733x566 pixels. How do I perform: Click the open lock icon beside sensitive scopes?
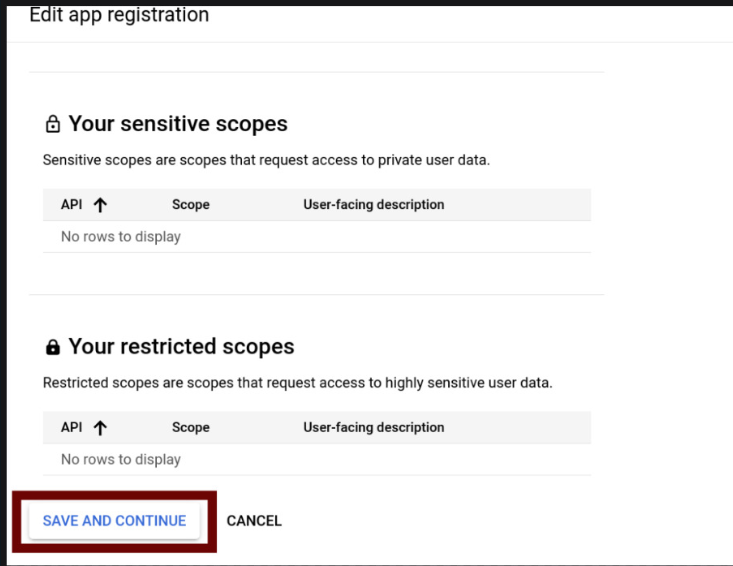tap(52, 125)
